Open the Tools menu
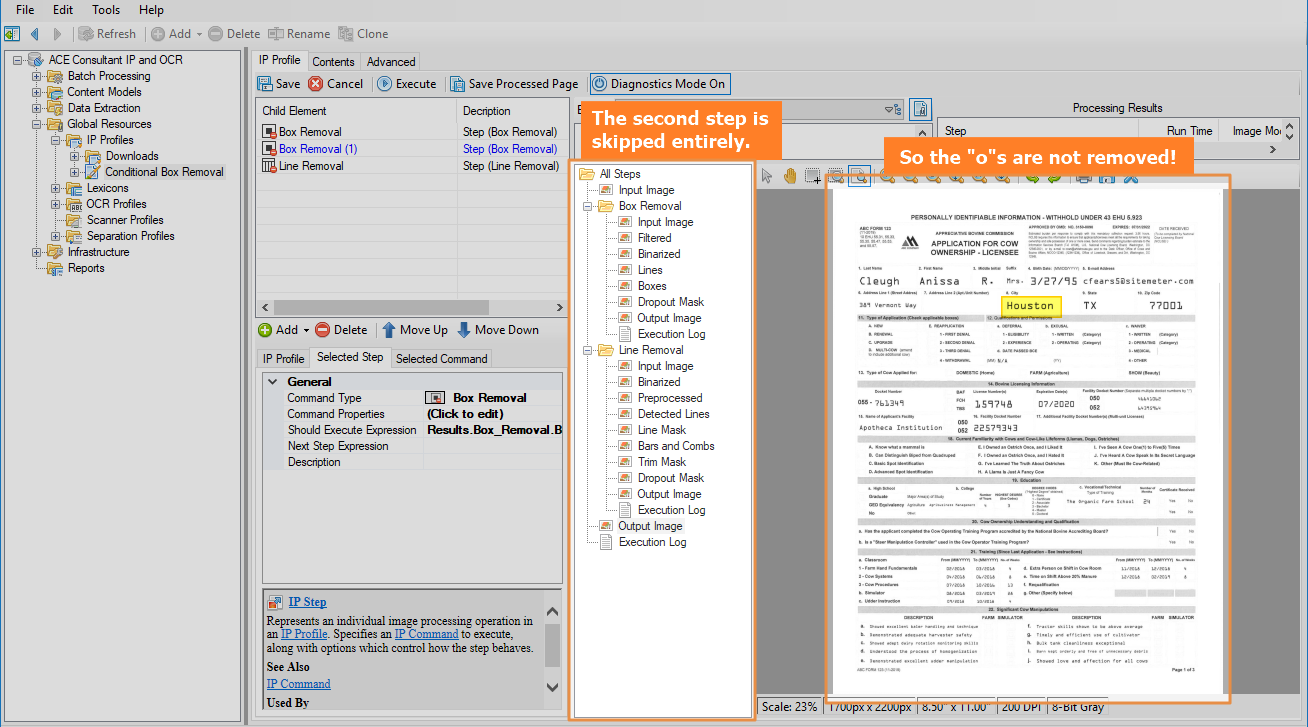 (x=105, y=10)
